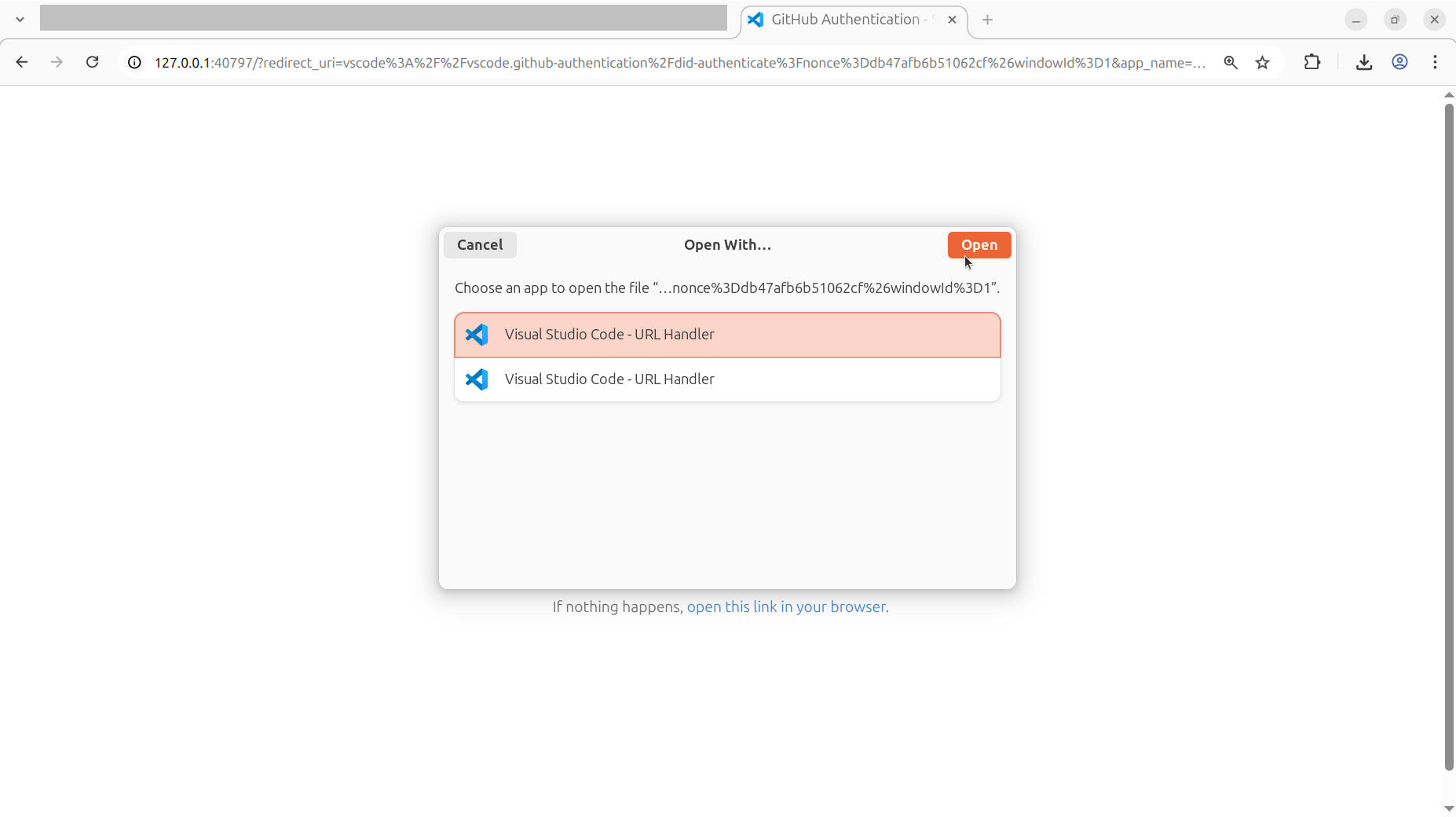Restore the browser window size
Image resolution: width=1456 pixels, height=817 pixels.
1395,20
